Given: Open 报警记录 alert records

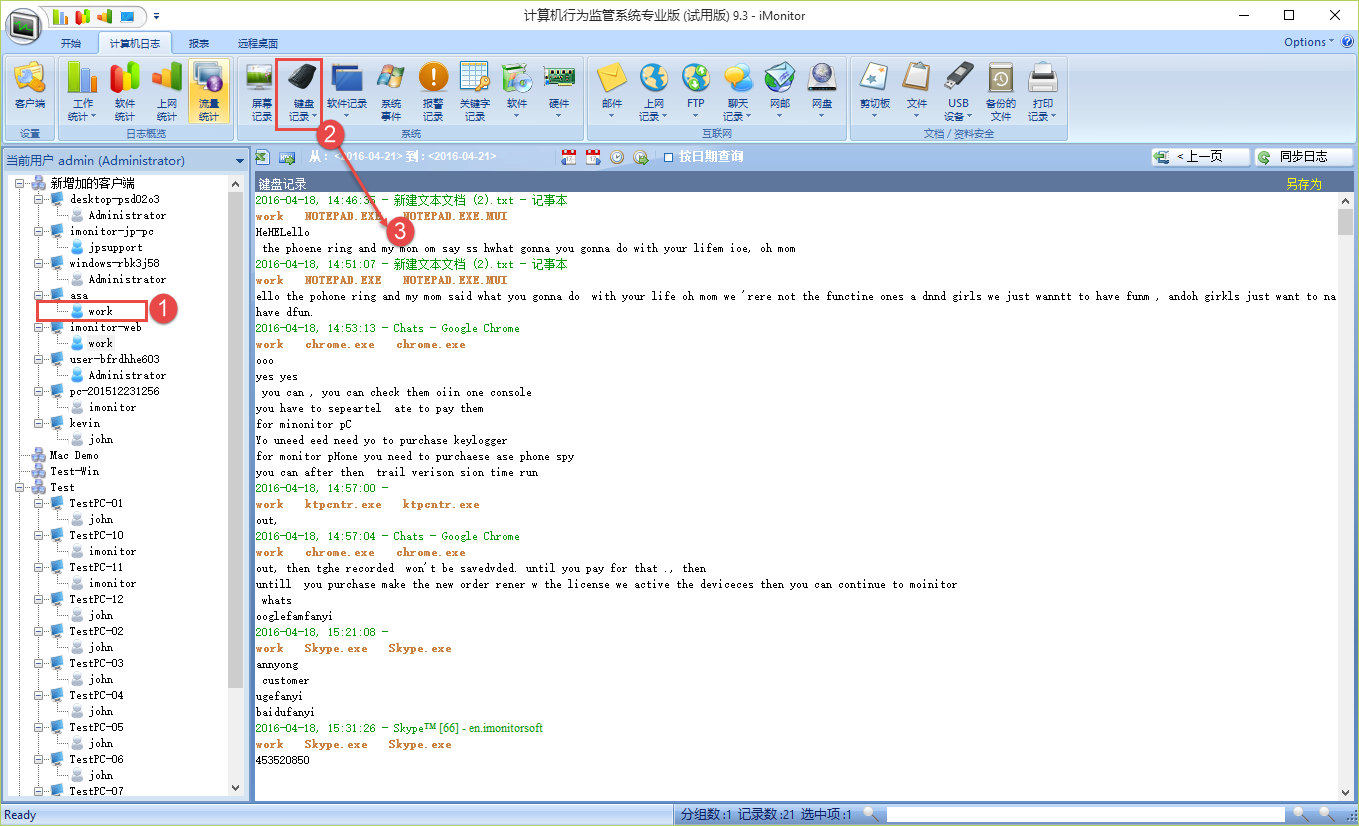Looking at the screenshot, I should [x=433, y=92].
